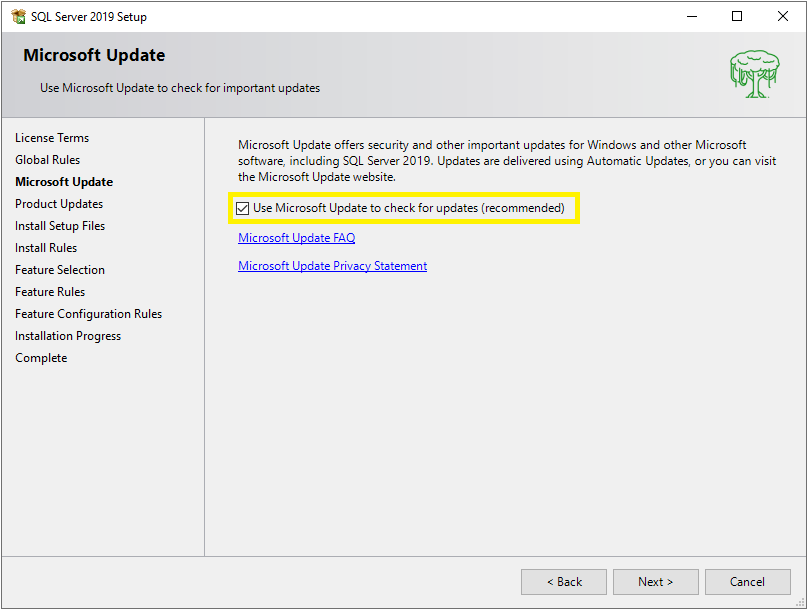Select Installation Progress step in sidebar
808x610 pixels.
[68, 336]
